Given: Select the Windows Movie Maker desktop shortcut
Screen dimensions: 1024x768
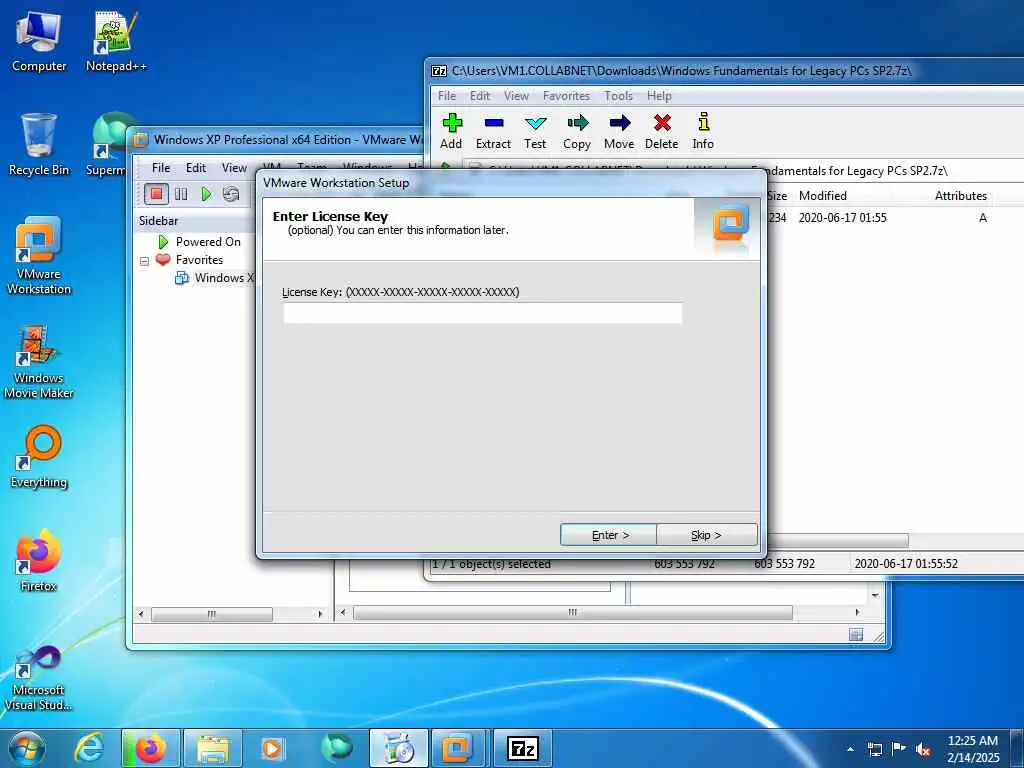Looking at the screenshot, I should click(x=39, y=361).
